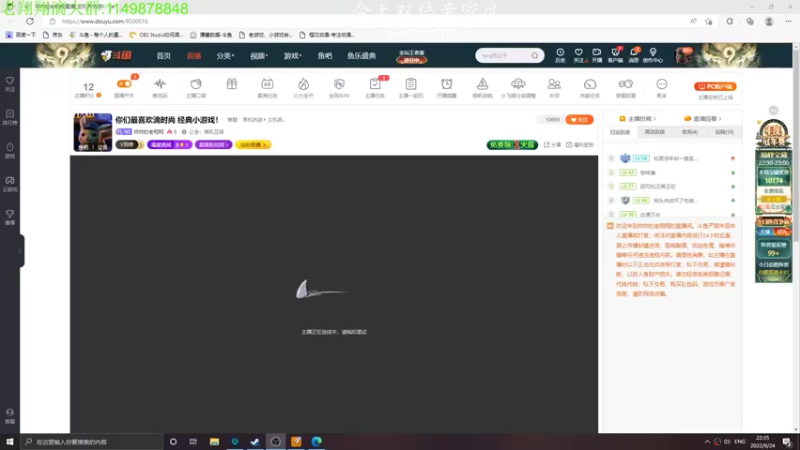
Task: Open Steam from the taskbar
Action: 255,441
